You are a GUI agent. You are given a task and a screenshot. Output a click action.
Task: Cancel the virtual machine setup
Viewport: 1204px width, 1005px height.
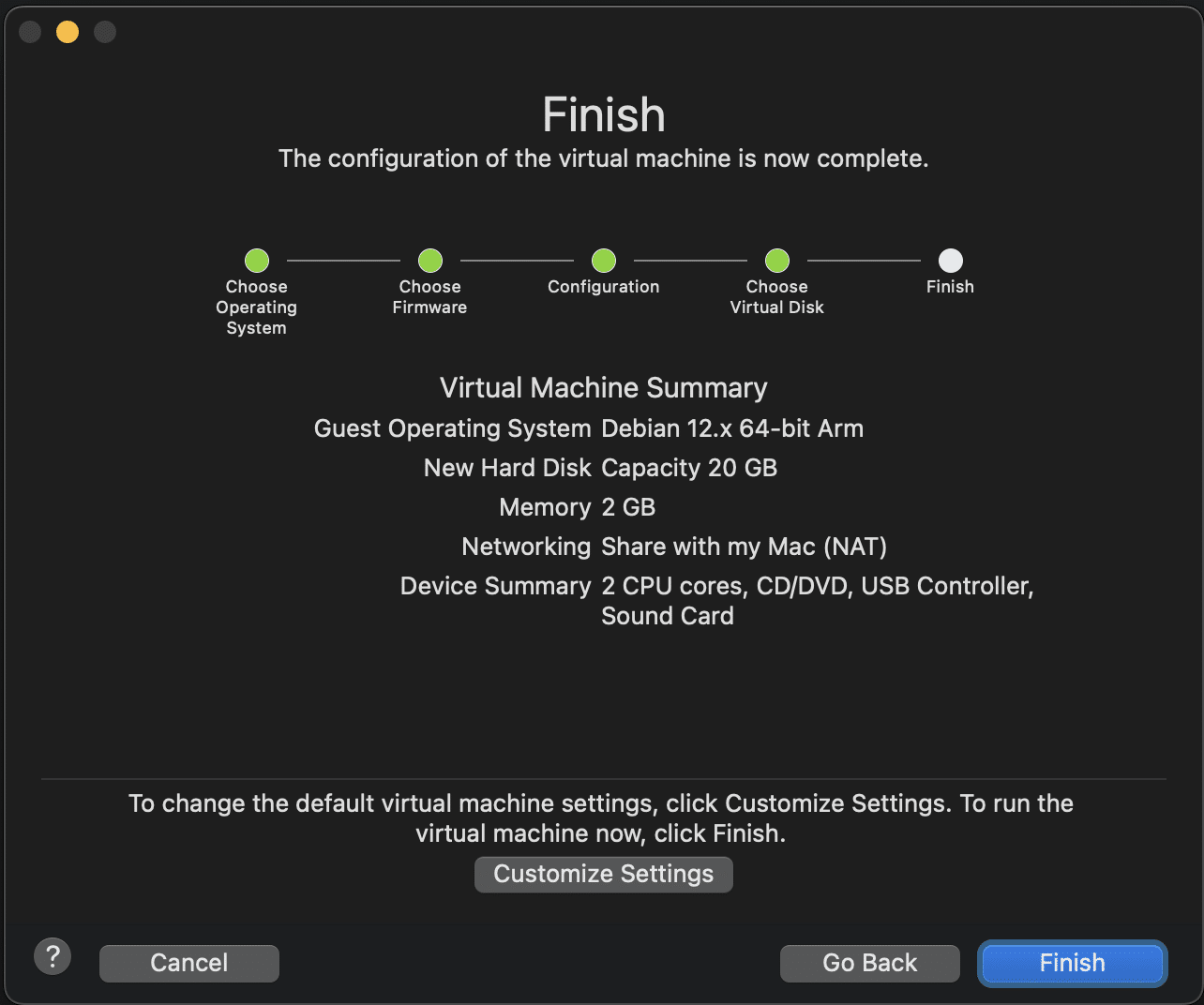(189, 963)
